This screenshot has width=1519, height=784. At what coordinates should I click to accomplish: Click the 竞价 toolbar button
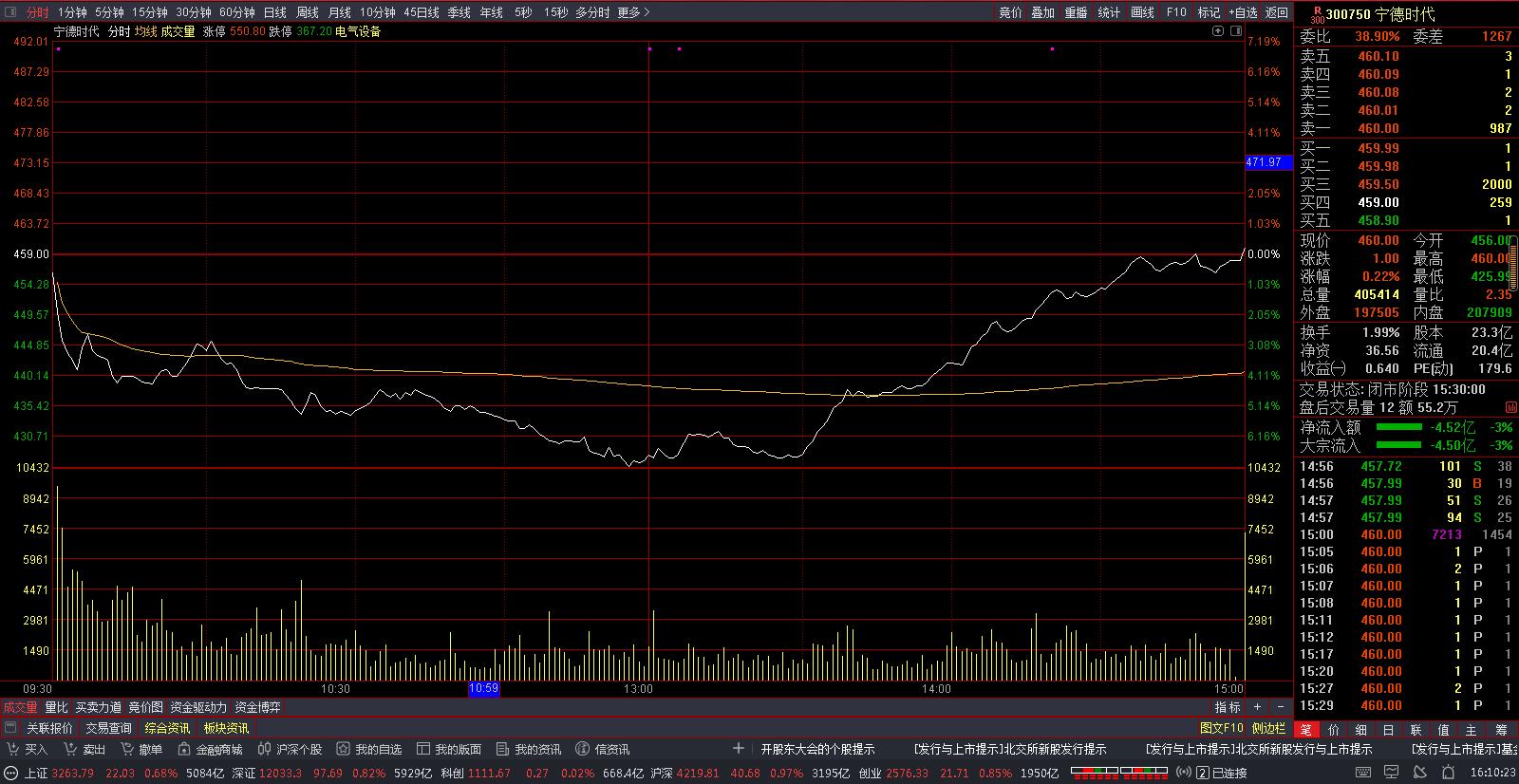click(x=1011, y=12)
